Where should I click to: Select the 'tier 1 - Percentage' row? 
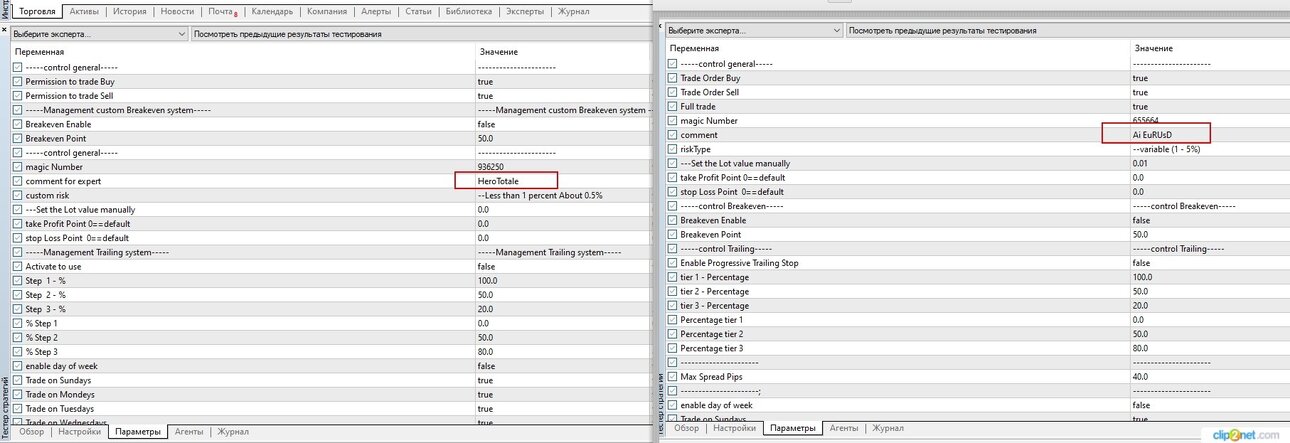point(977,277)
